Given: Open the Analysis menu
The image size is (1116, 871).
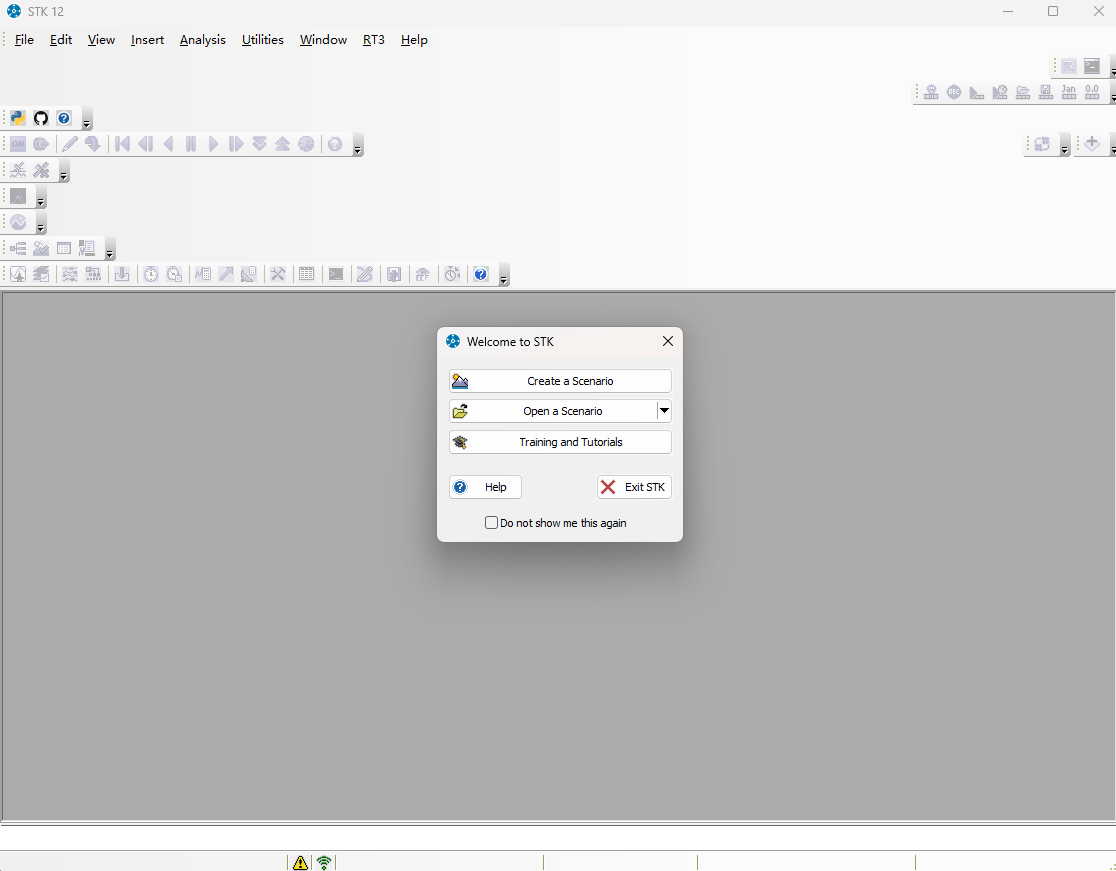Looking at the screenshot, I should 202,40.
